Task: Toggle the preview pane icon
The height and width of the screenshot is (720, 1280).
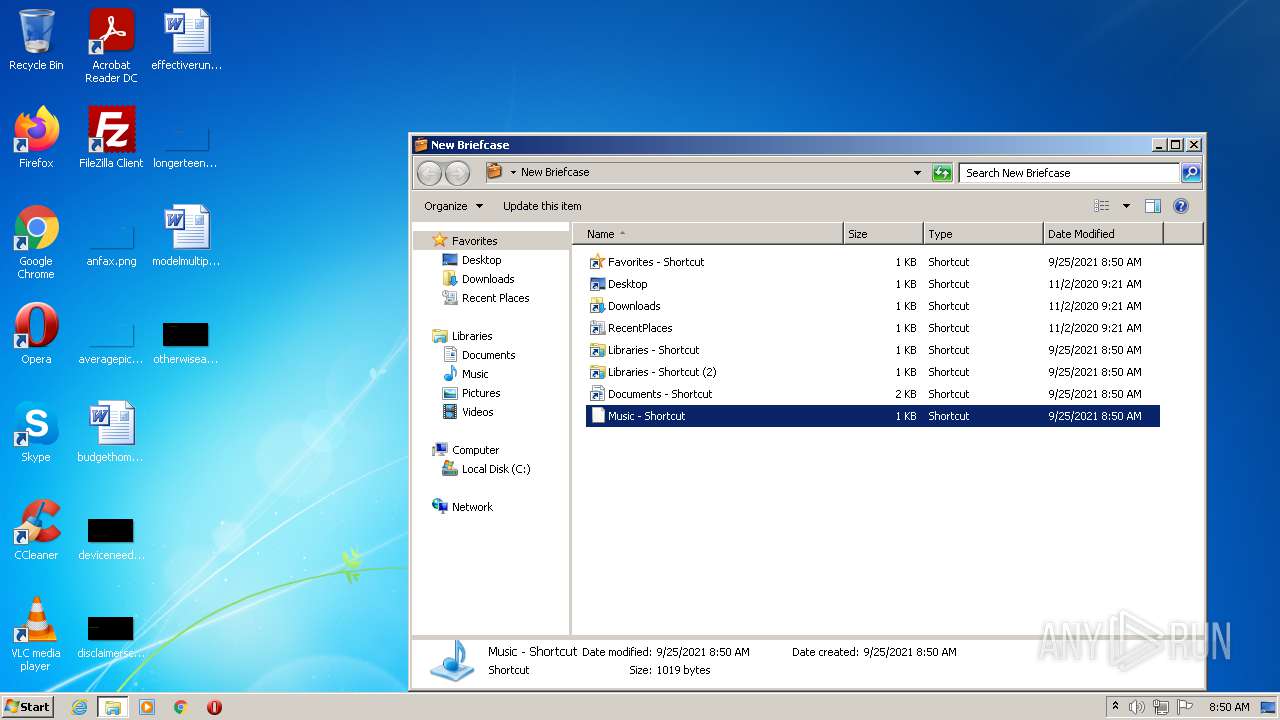Action: coord(1152,206)
